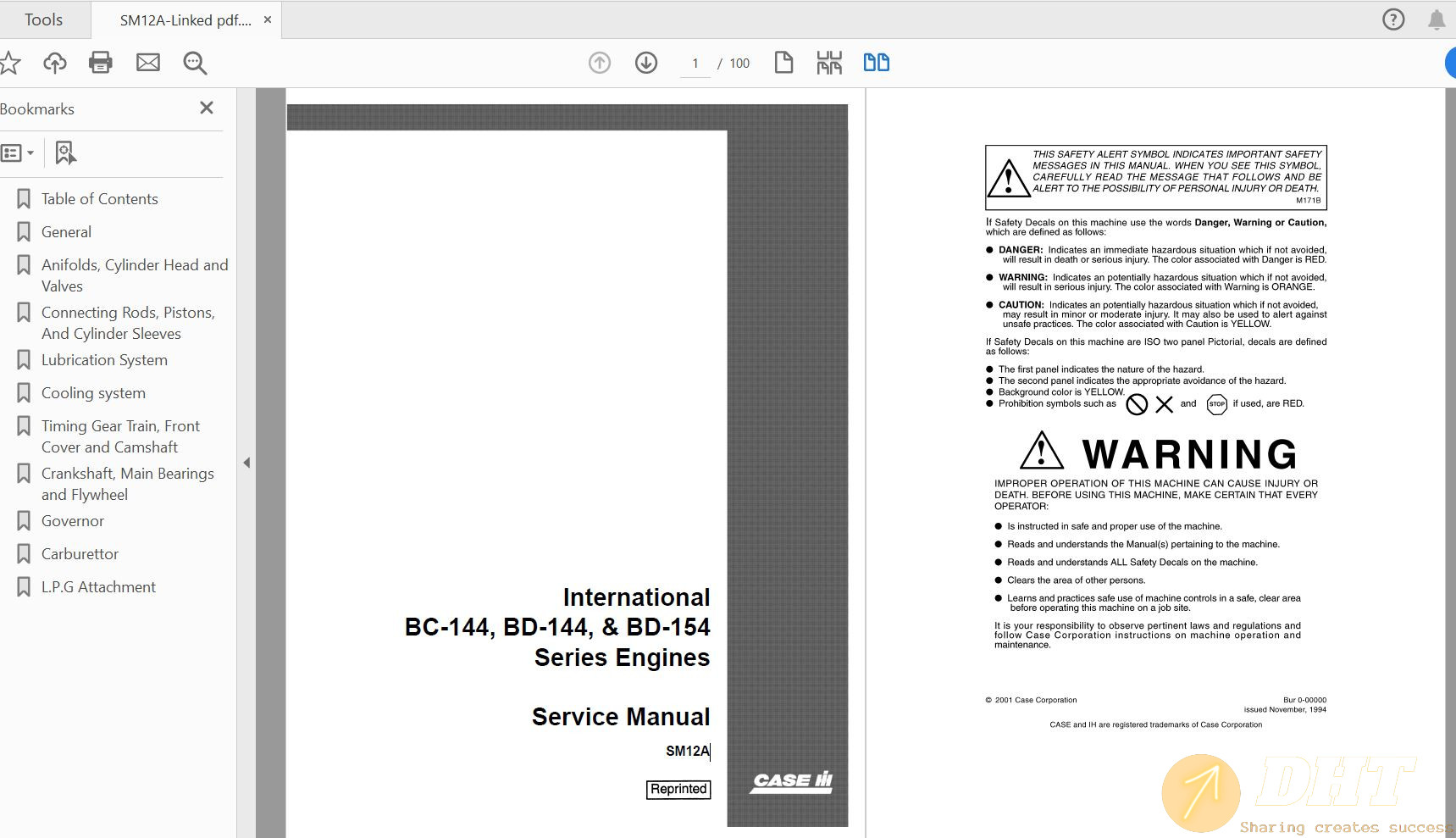Click the Reprinted box on cover

tap(678, 789)
